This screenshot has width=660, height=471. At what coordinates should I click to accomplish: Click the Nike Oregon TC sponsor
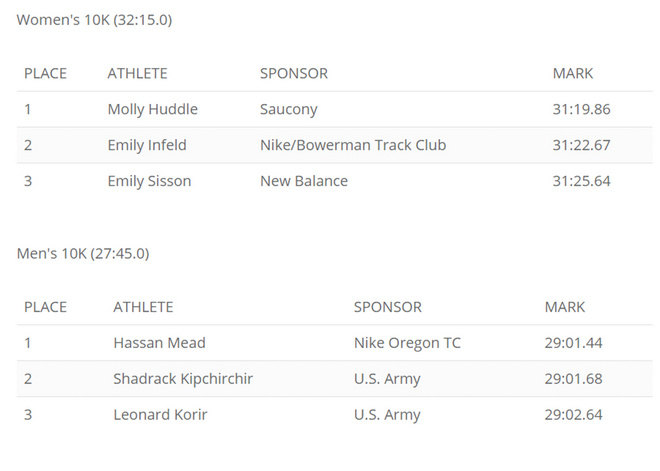pos(407,343)
